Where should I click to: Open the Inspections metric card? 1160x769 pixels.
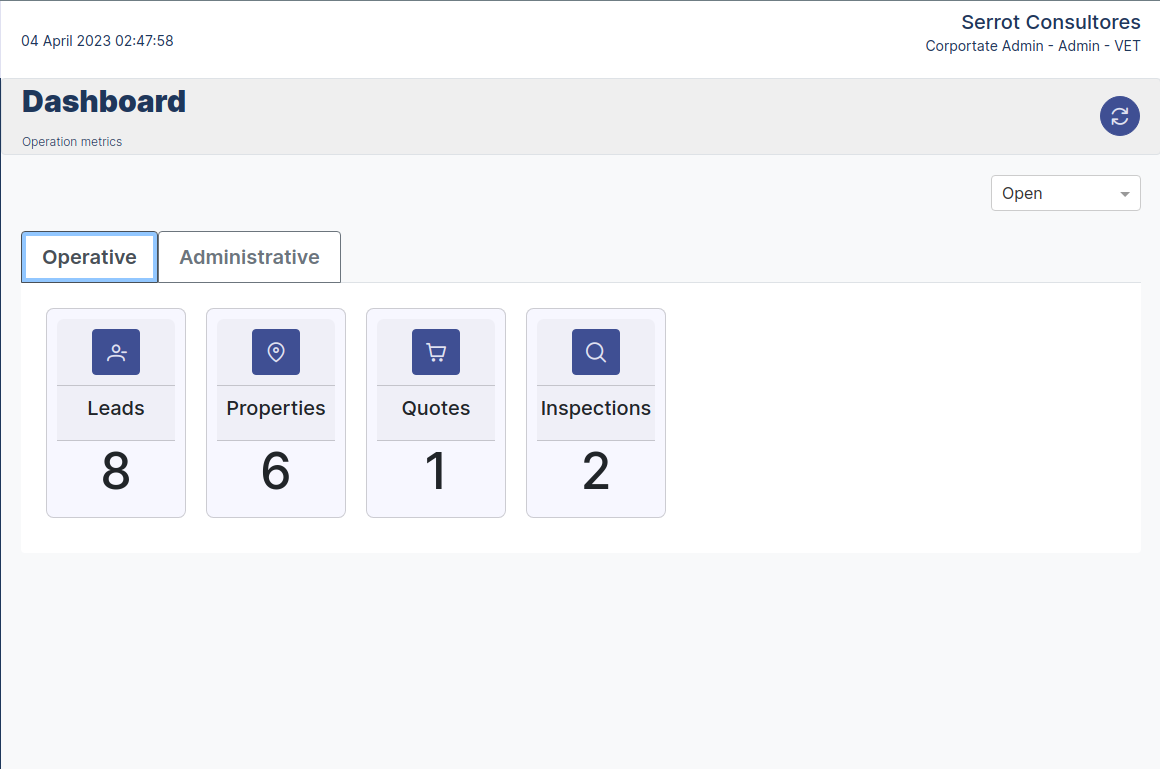point(595,412)
